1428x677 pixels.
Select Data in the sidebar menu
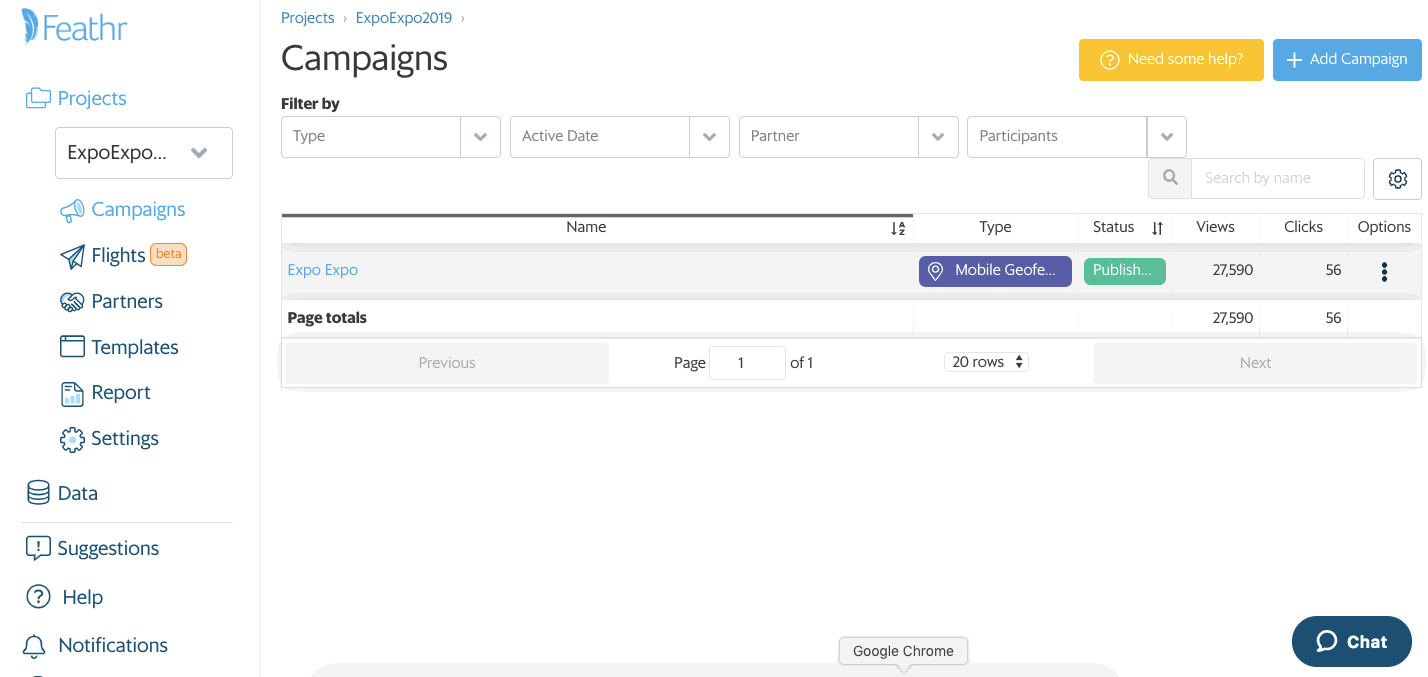tap(77, 493)
